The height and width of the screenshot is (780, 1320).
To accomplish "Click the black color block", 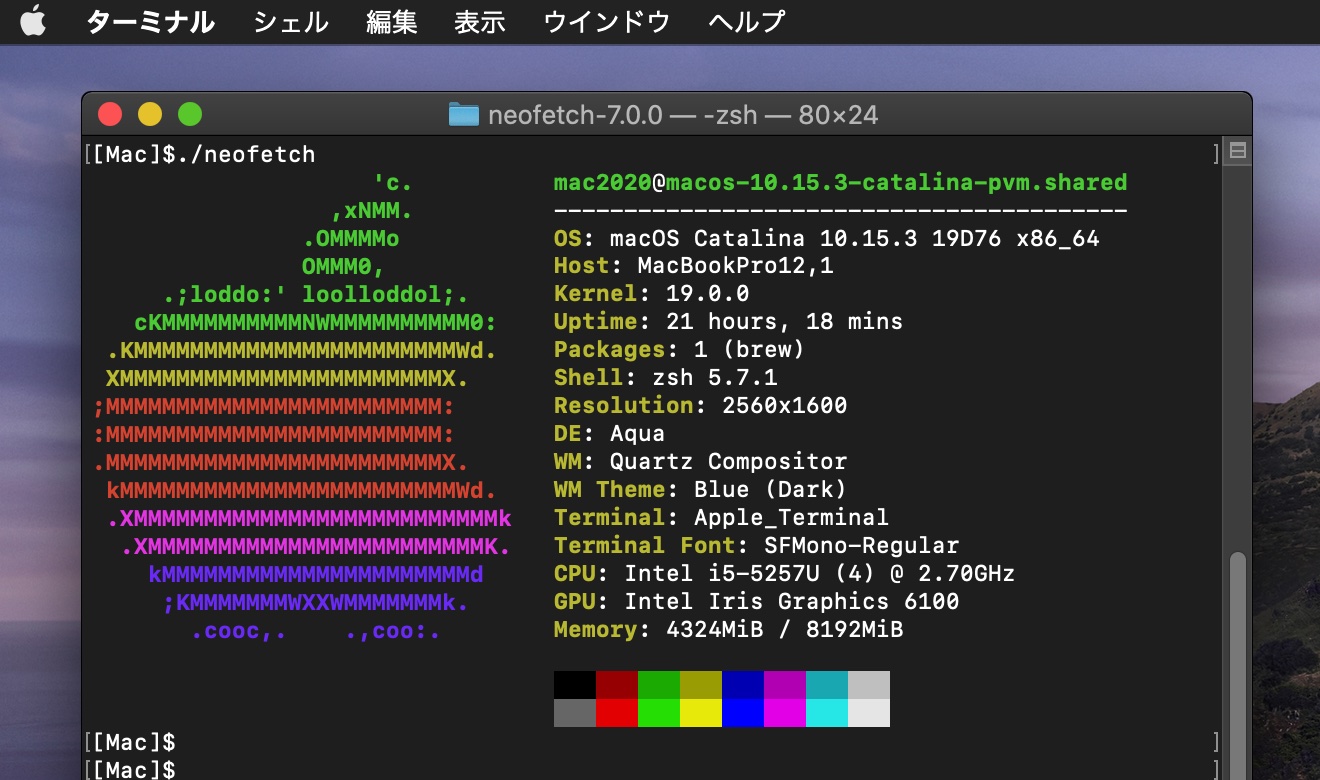I will (575, 685).
